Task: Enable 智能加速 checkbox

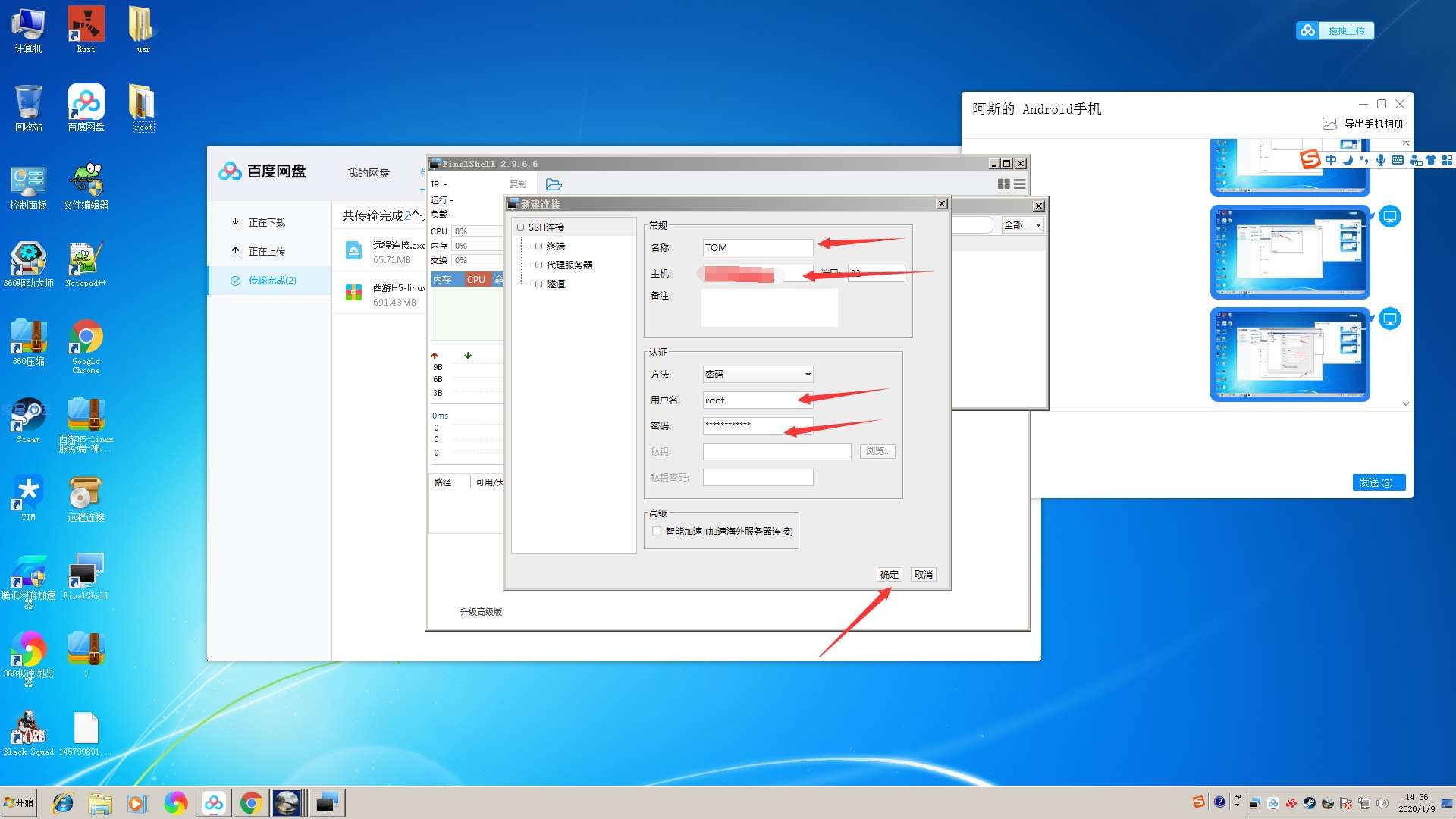Action: coord(657,531)
